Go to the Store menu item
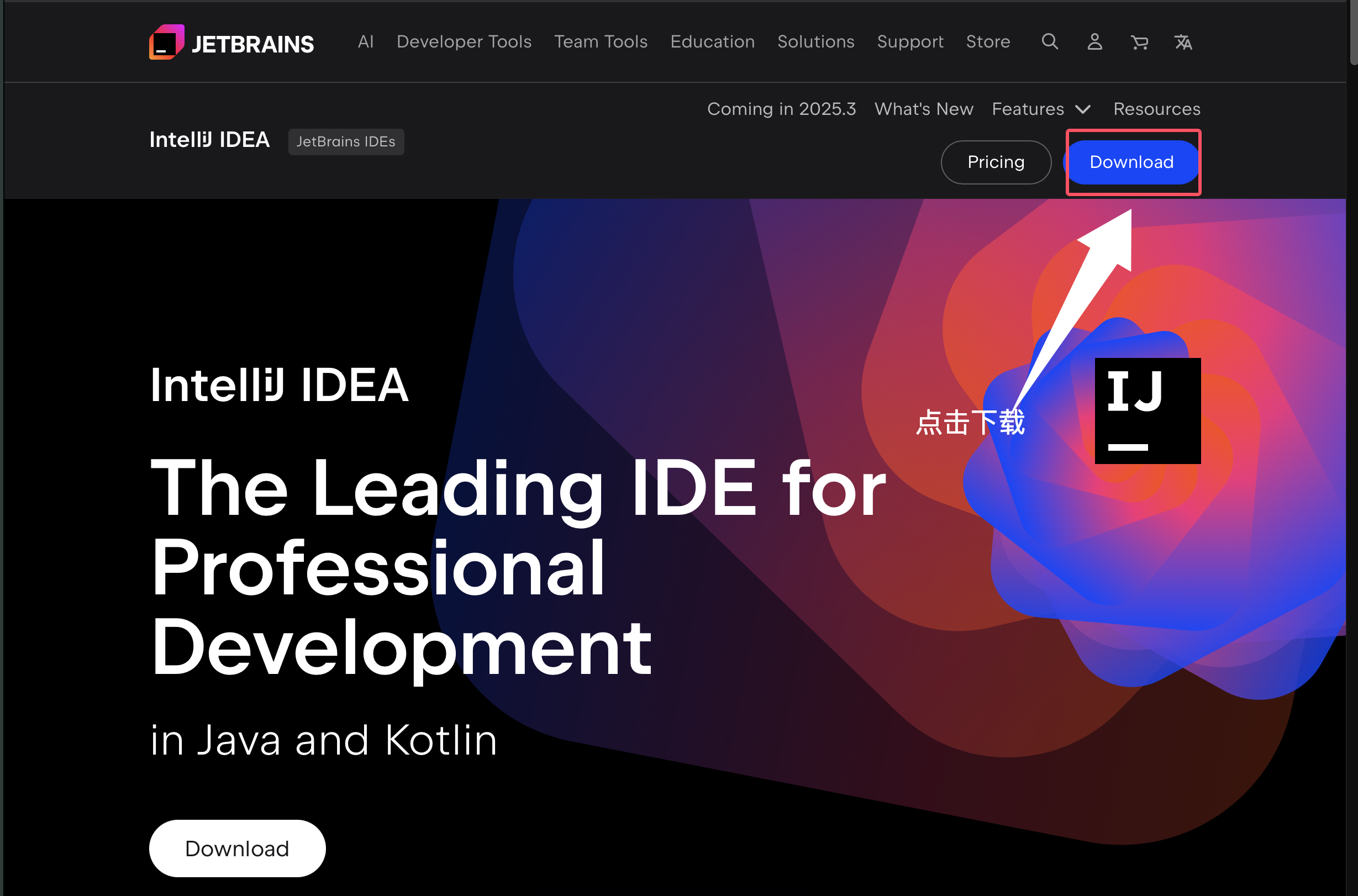Screen dimensions: 1358x896 (x=988, y=42)
